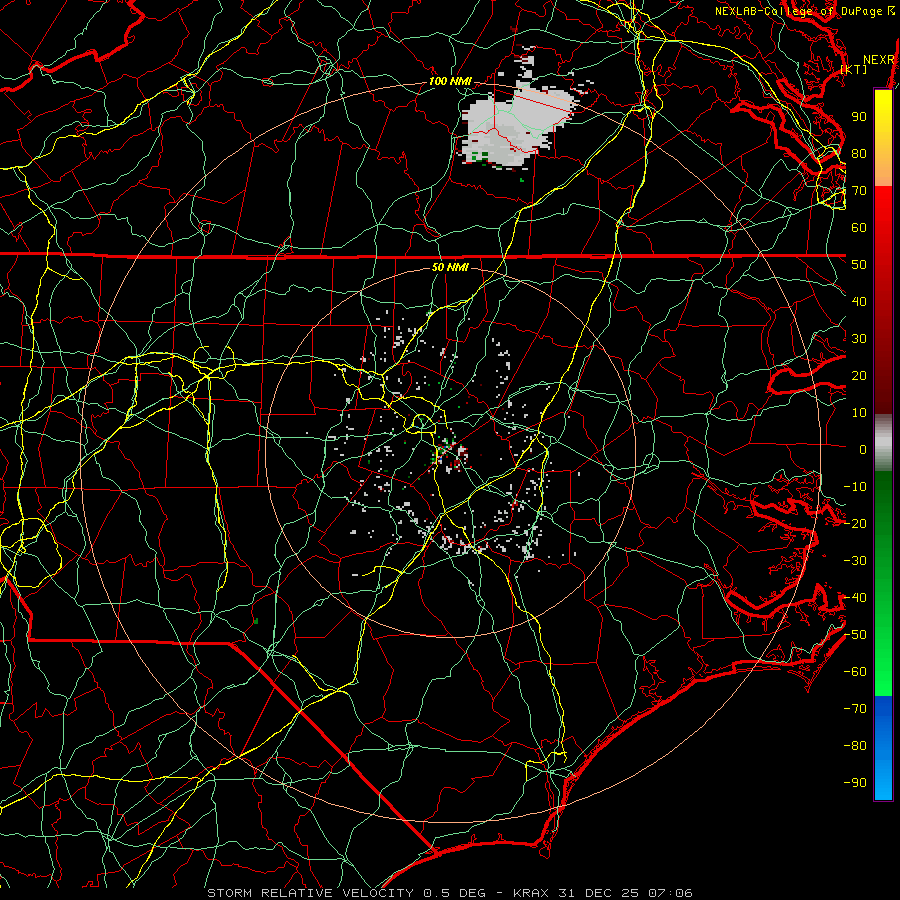Click the '[KT]' units label above color bar
Viewport: 900px width, 900px height.
[854, 69]
